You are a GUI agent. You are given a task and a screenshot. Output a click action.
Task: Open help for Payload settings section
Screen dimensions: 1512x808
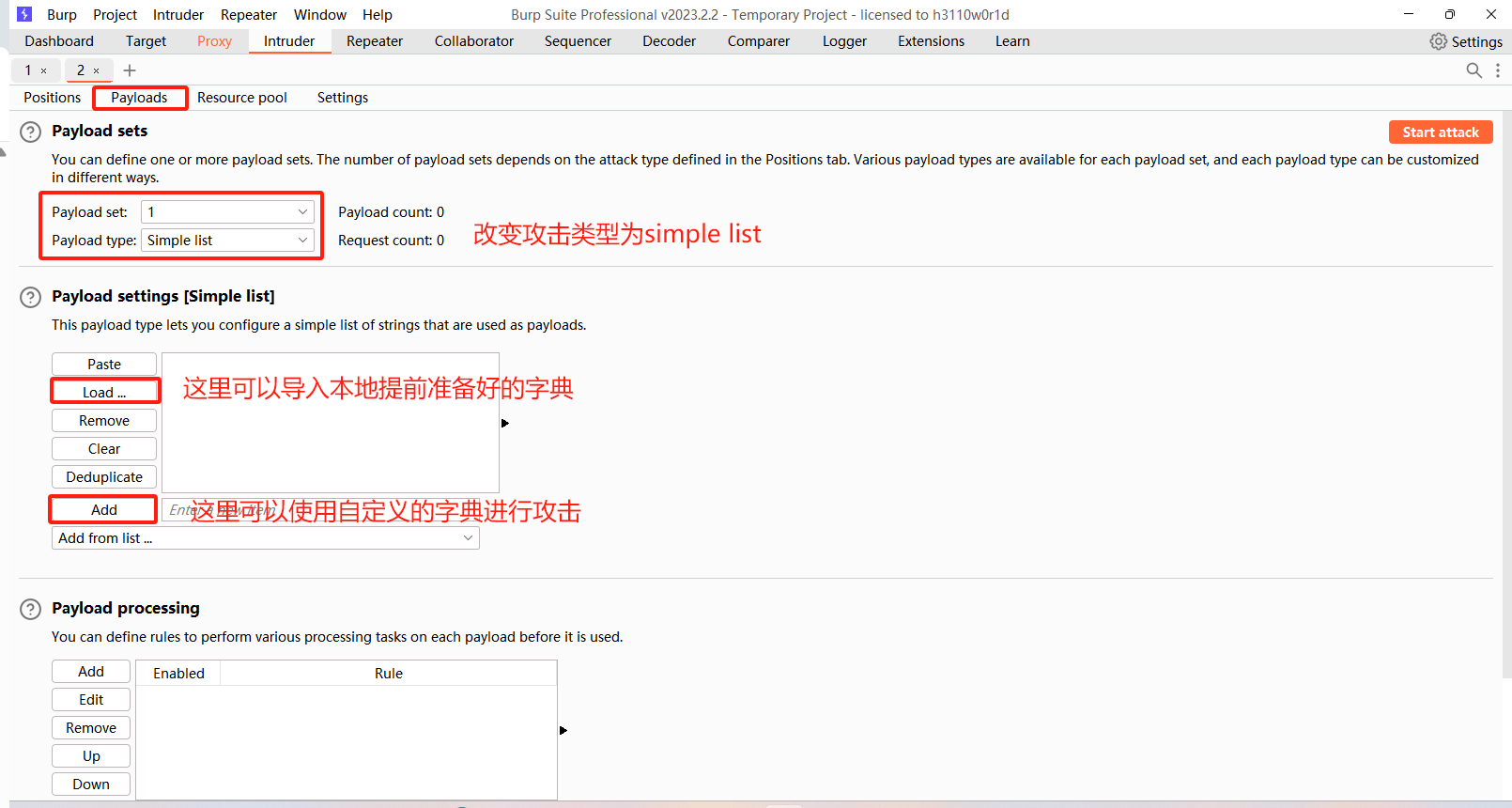[x=31, y=297]
